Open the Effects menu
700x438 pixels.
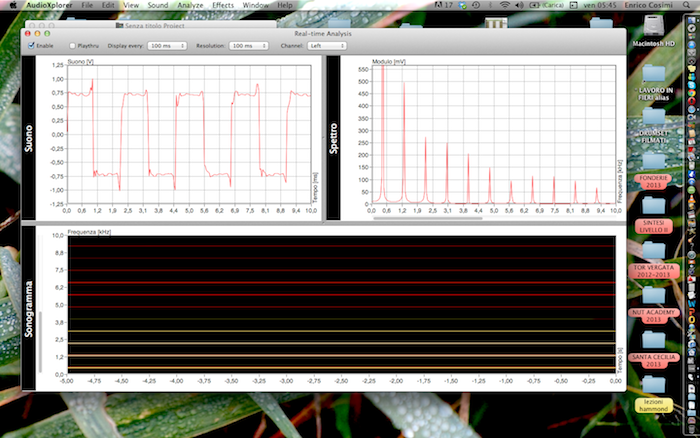(223, 5)
